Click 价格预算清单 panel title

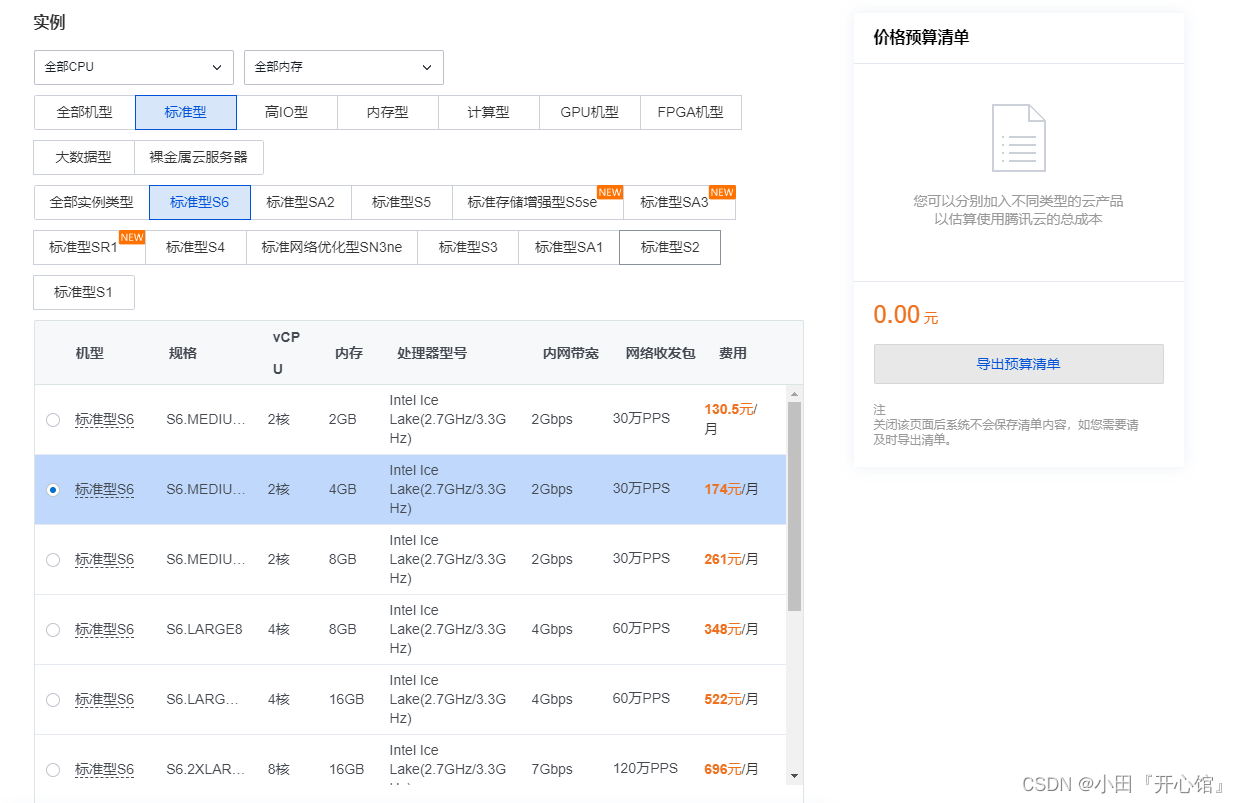tap(921, 37)
